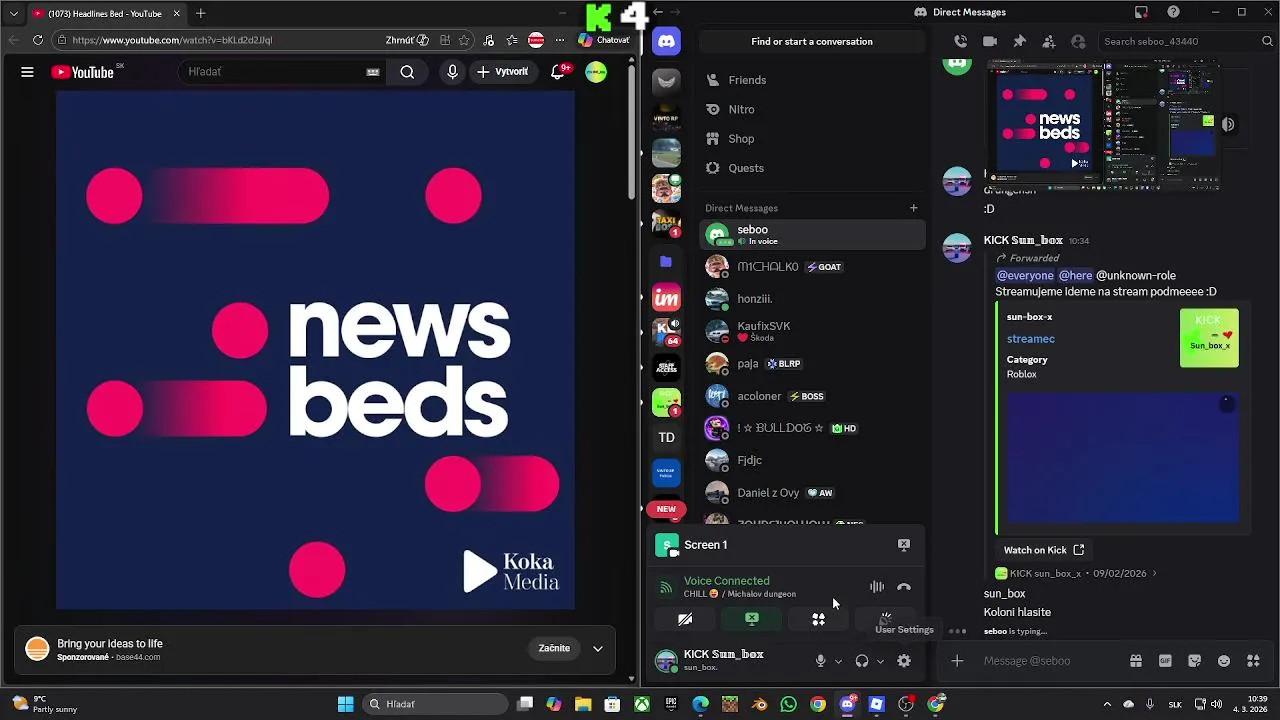
Task: Open the browser tab list dropdown
Action: (13, 13)
